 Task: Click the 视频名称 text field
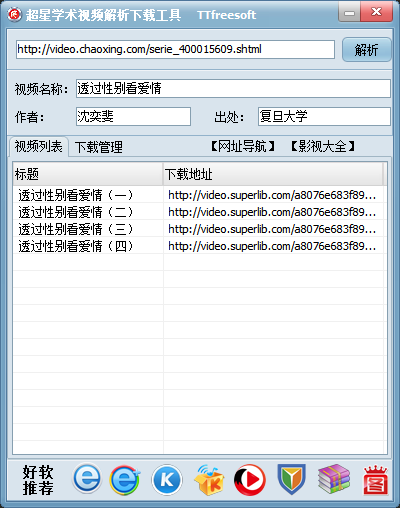point(233,89)
